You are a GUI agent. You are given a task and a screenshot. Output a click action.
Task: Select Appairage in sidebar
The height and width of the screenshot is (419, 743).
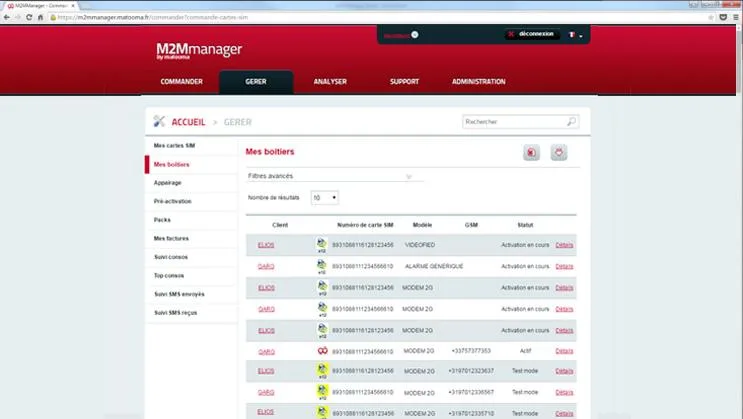point(168,183)
